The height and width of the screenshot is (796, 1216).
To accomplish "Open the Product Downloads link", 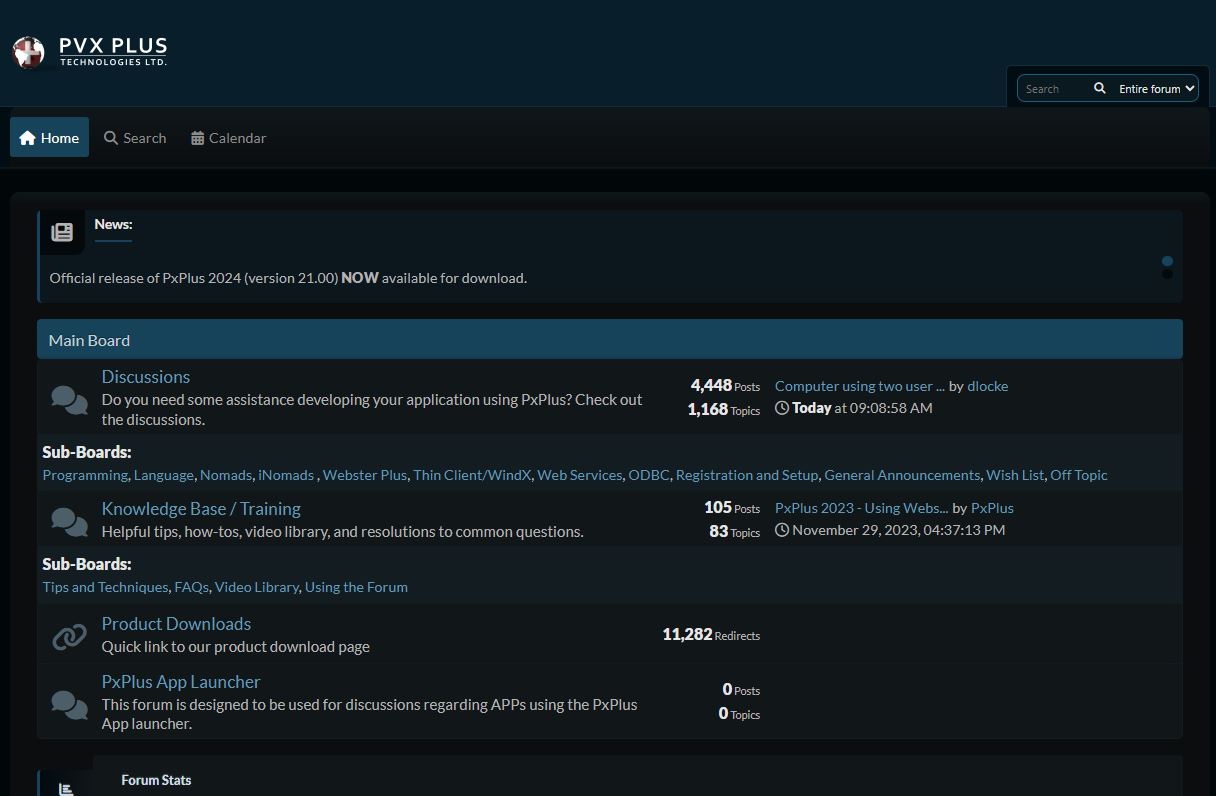I will pyautogui.click(x=176, y=624).
